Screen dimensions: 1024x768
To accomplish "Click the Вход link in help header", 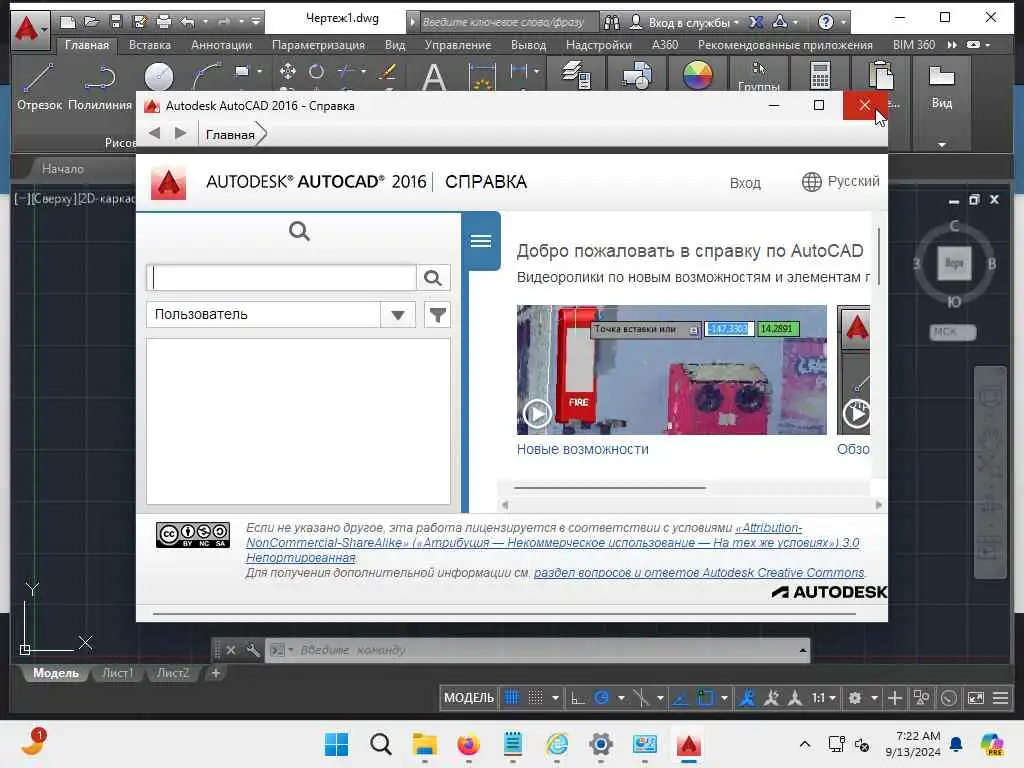I will pyautogui.click(x=745, y=183).
